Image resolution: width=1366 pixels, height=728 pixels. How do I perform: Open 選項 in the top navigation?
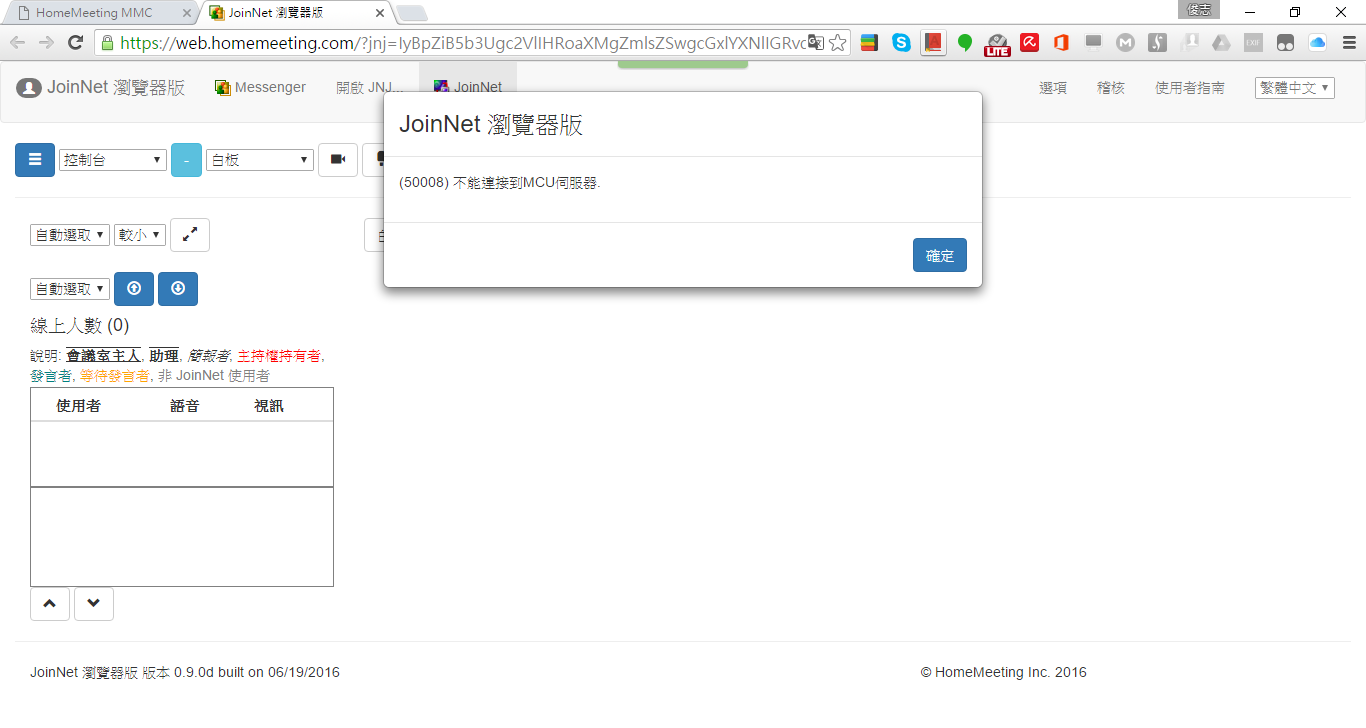[x=1053, y=88]
